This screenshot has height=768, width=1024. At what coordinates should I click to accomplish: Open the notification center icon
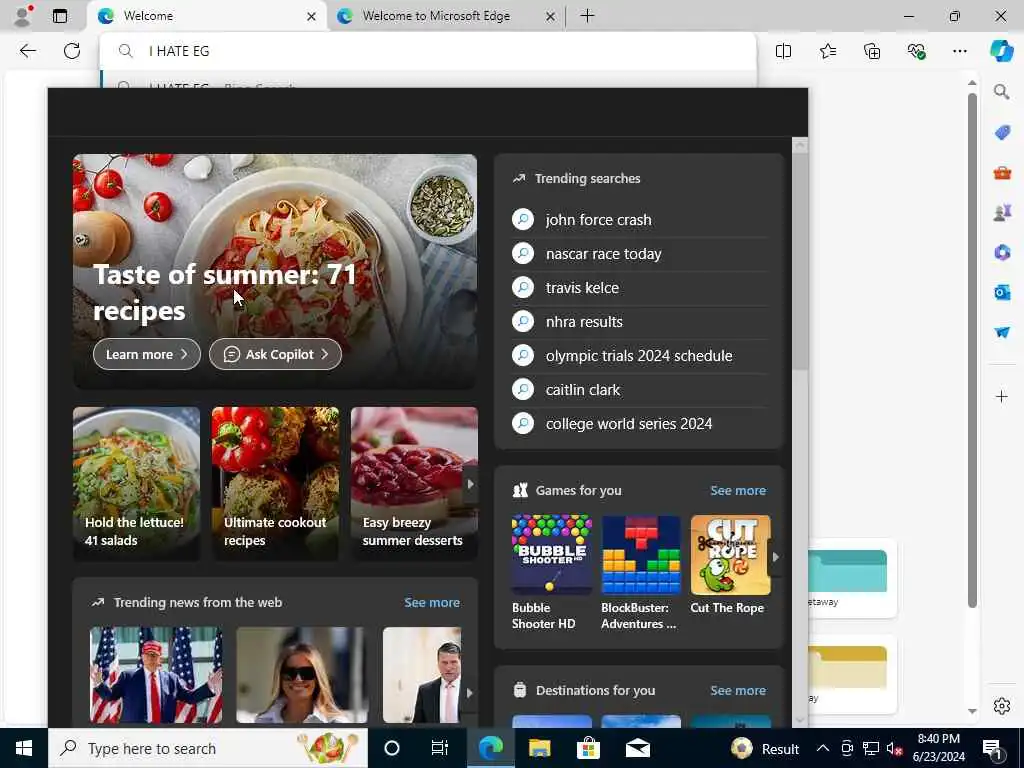[x=993, y=749]
